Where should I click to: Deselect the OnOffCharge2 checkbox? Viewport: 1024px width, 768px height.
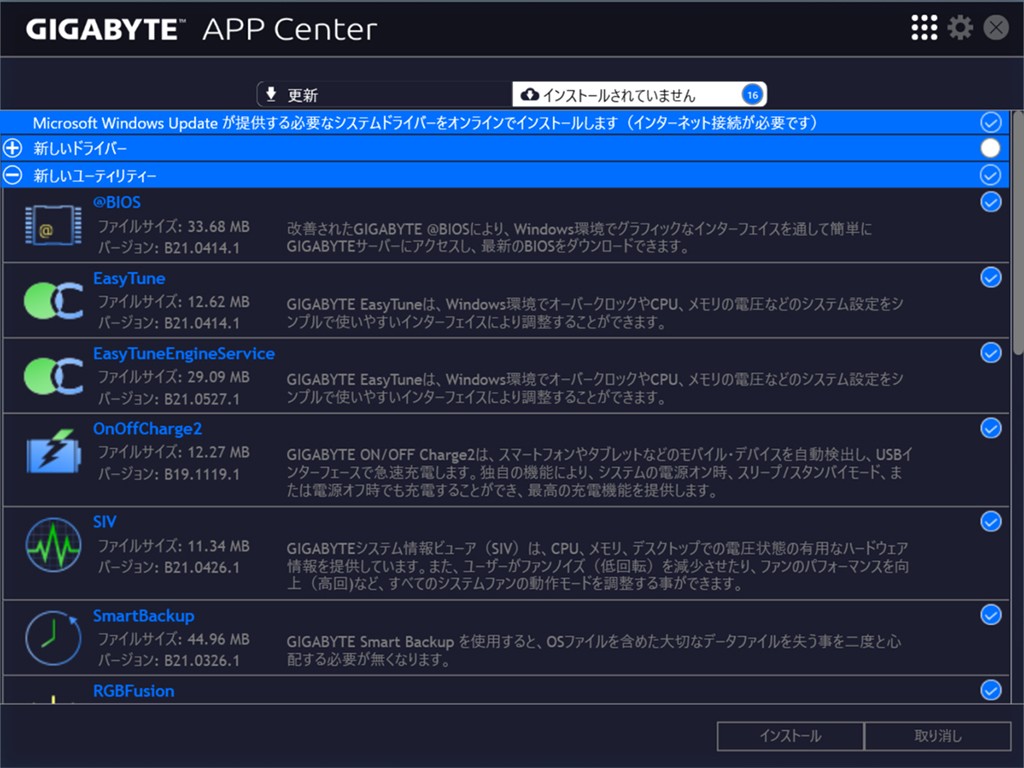click(x=990, y=428)
